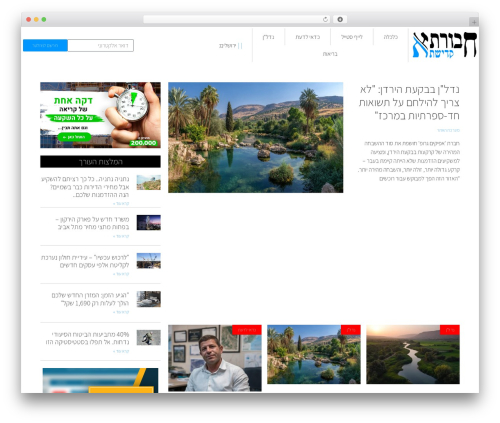Open card with man in white shirt
The image size is (500, 423).
[x=215, y=358]
